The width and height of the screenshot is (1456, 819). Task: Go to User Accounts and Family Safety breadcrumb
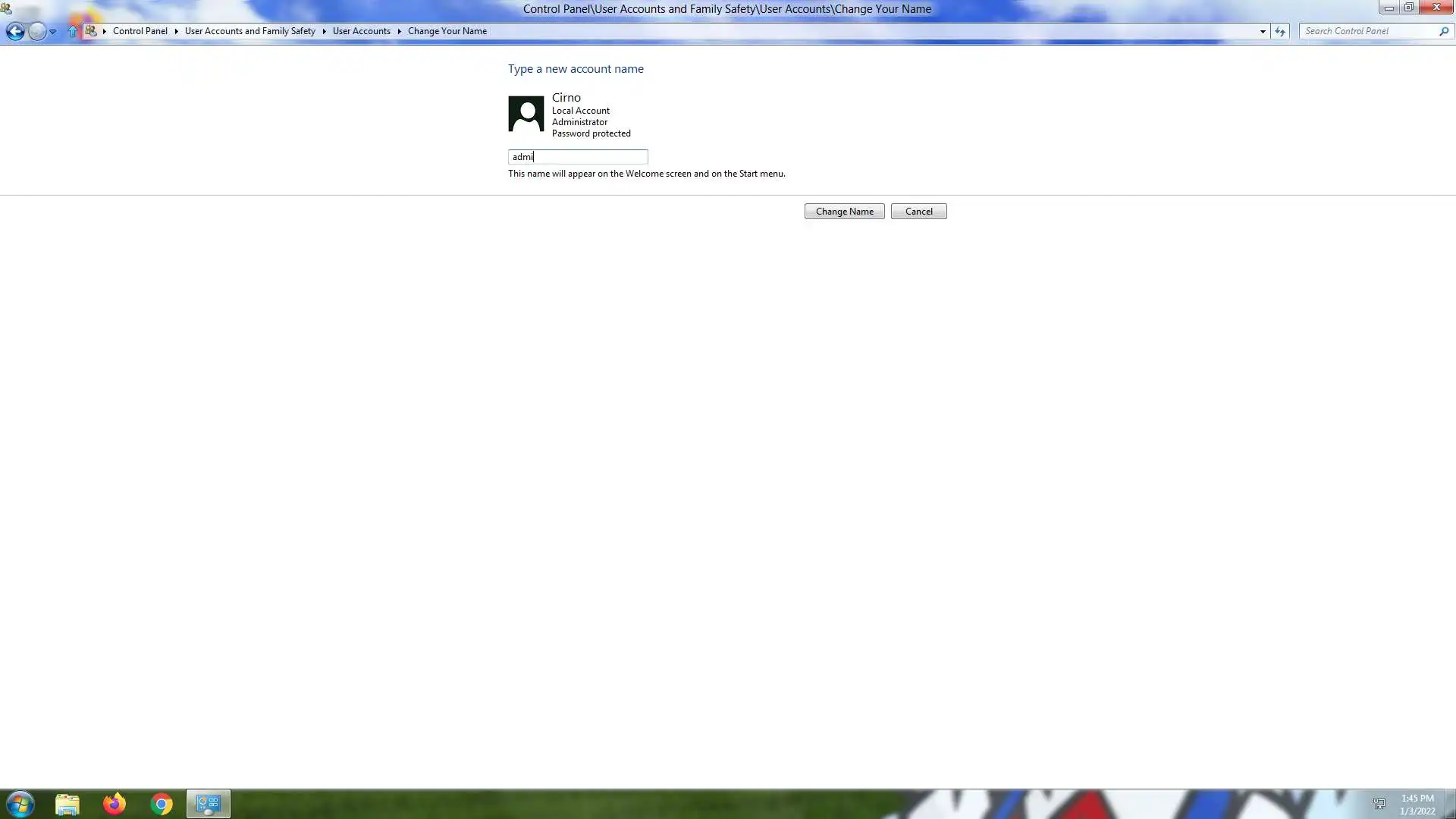[249, 31]
